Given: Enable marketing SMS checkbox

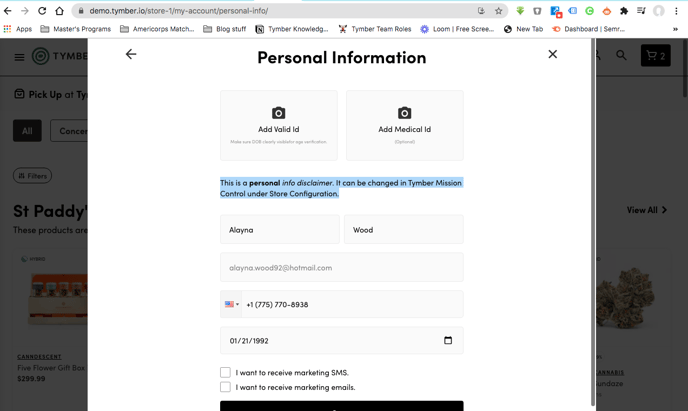Looking at the screenshot, I should click(x=225, y=372).
